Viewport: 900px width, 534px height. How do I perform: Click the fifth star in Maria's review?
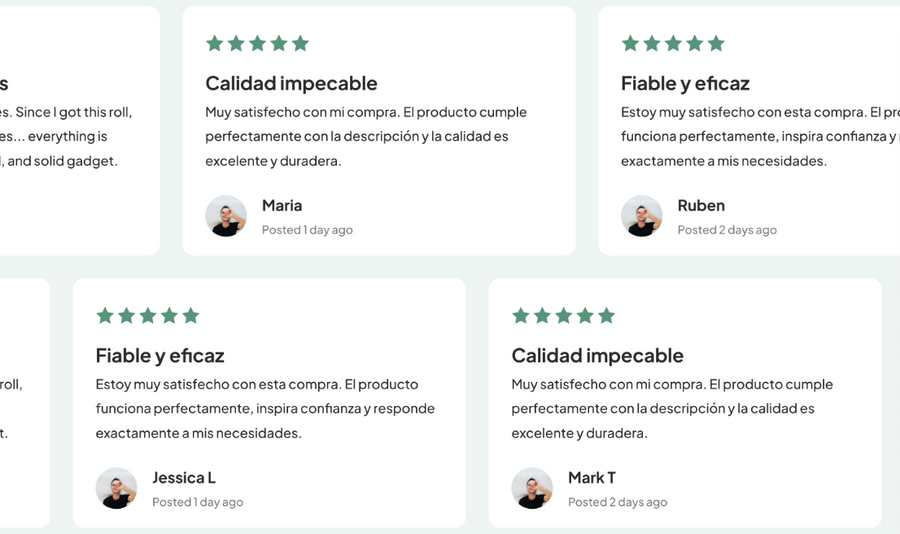point(300,43)
